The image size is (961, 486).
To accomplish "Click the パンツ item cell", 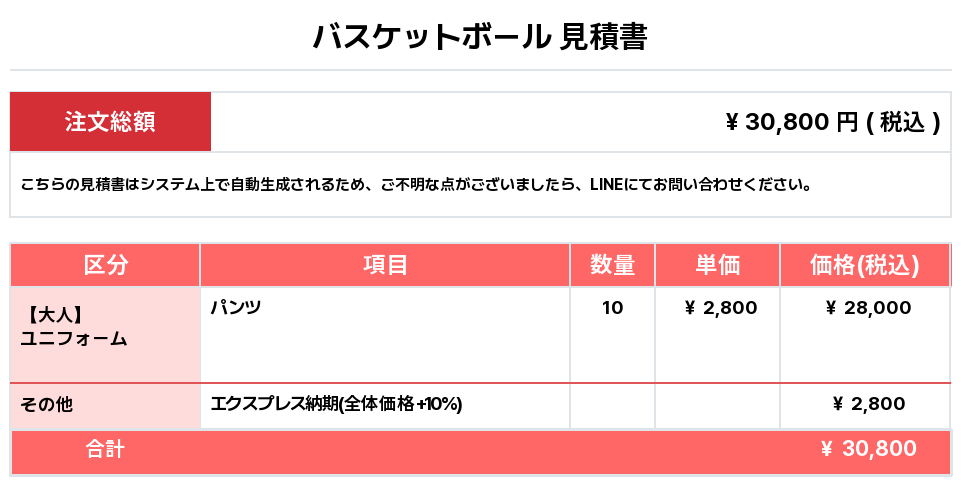I will 385,335.
